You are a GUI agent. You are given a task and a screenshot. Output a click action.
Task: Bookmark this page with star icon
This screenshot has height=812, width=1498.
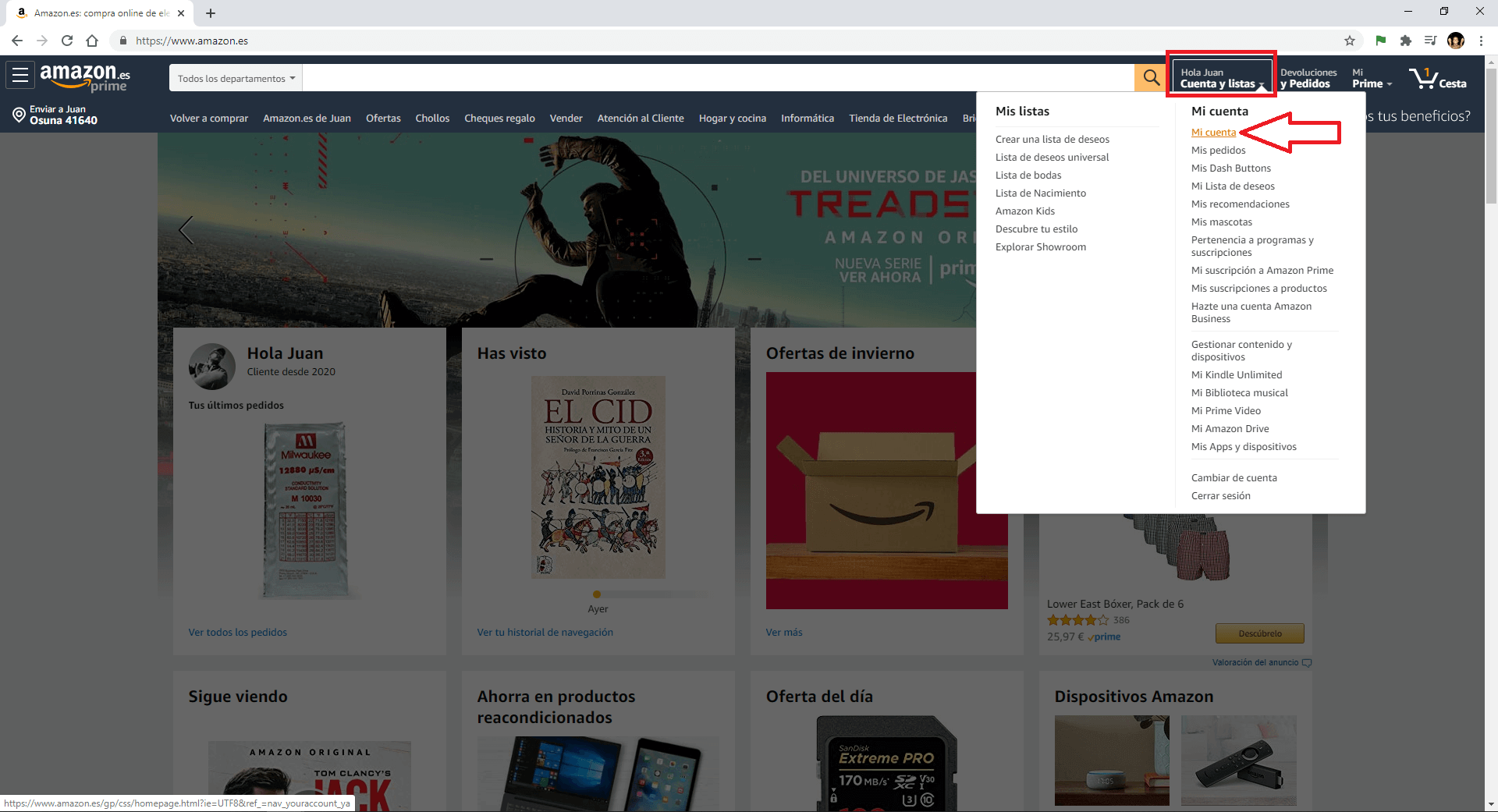pyautogui.click(x=1350, y=41)
